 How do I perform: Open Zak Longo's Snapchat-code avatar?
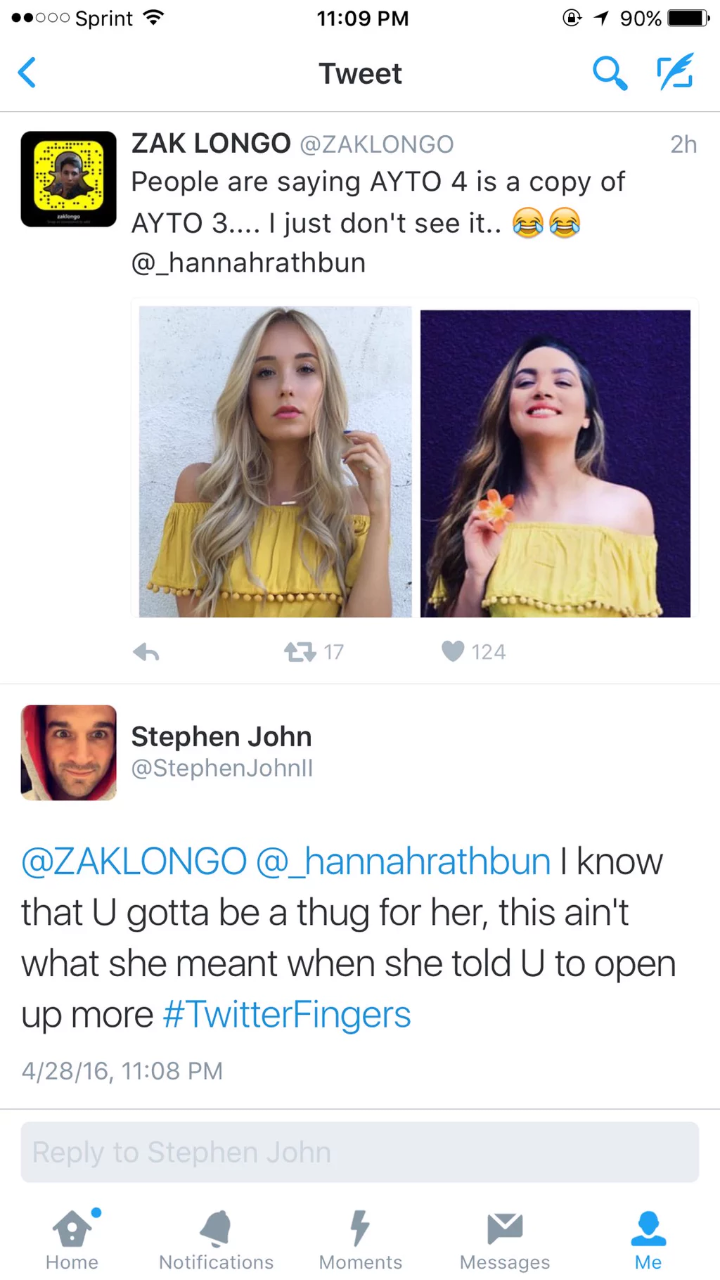point(69,180)
